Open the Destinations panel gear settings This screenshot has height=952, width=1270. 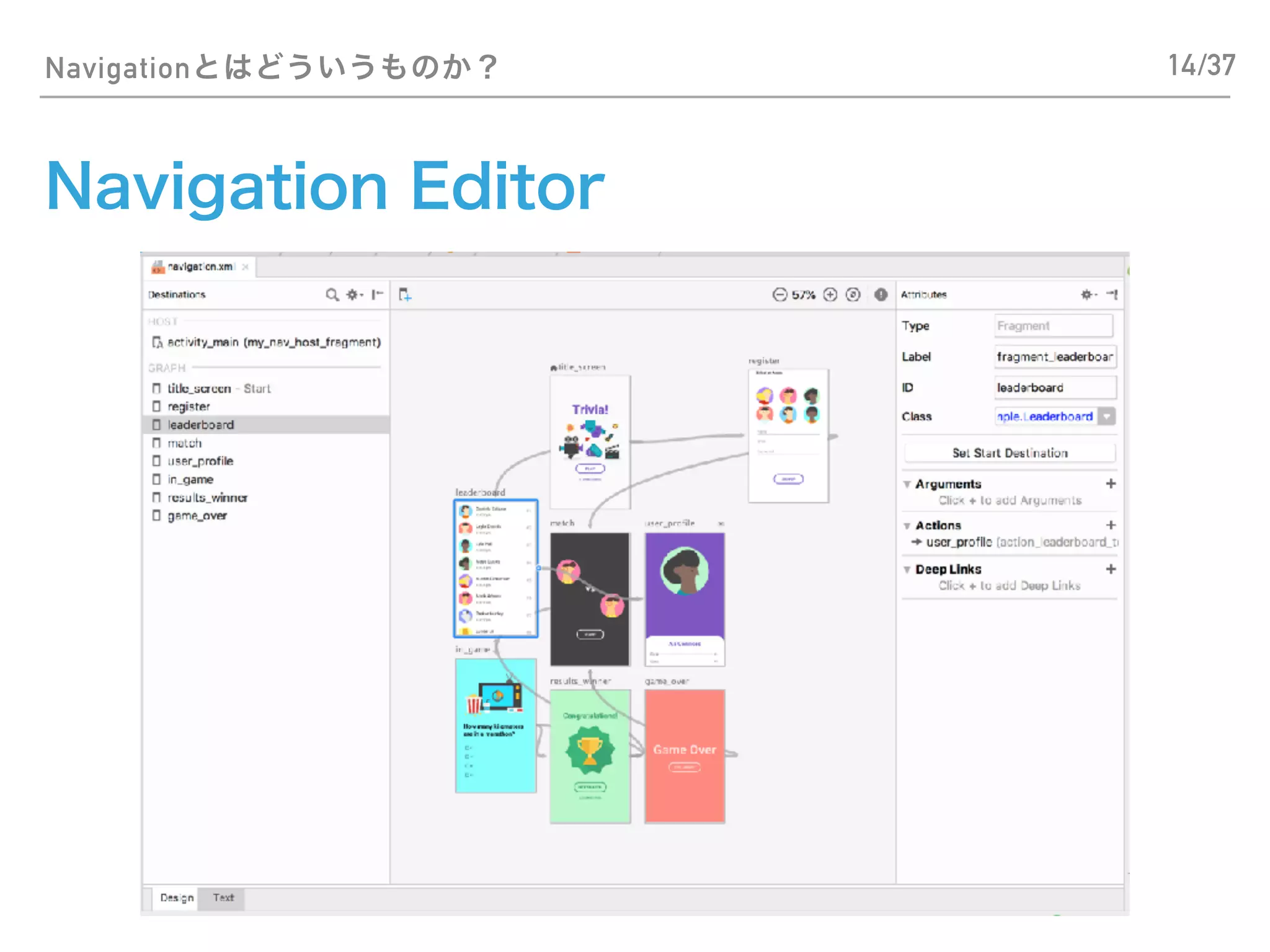[353, 294]
